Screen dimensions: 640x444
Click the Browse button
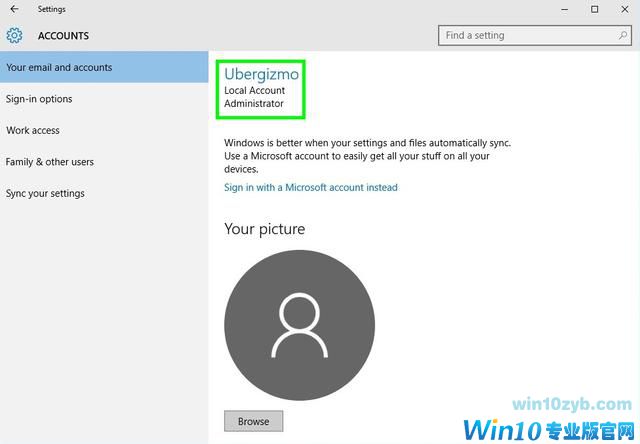click(253, 421)
